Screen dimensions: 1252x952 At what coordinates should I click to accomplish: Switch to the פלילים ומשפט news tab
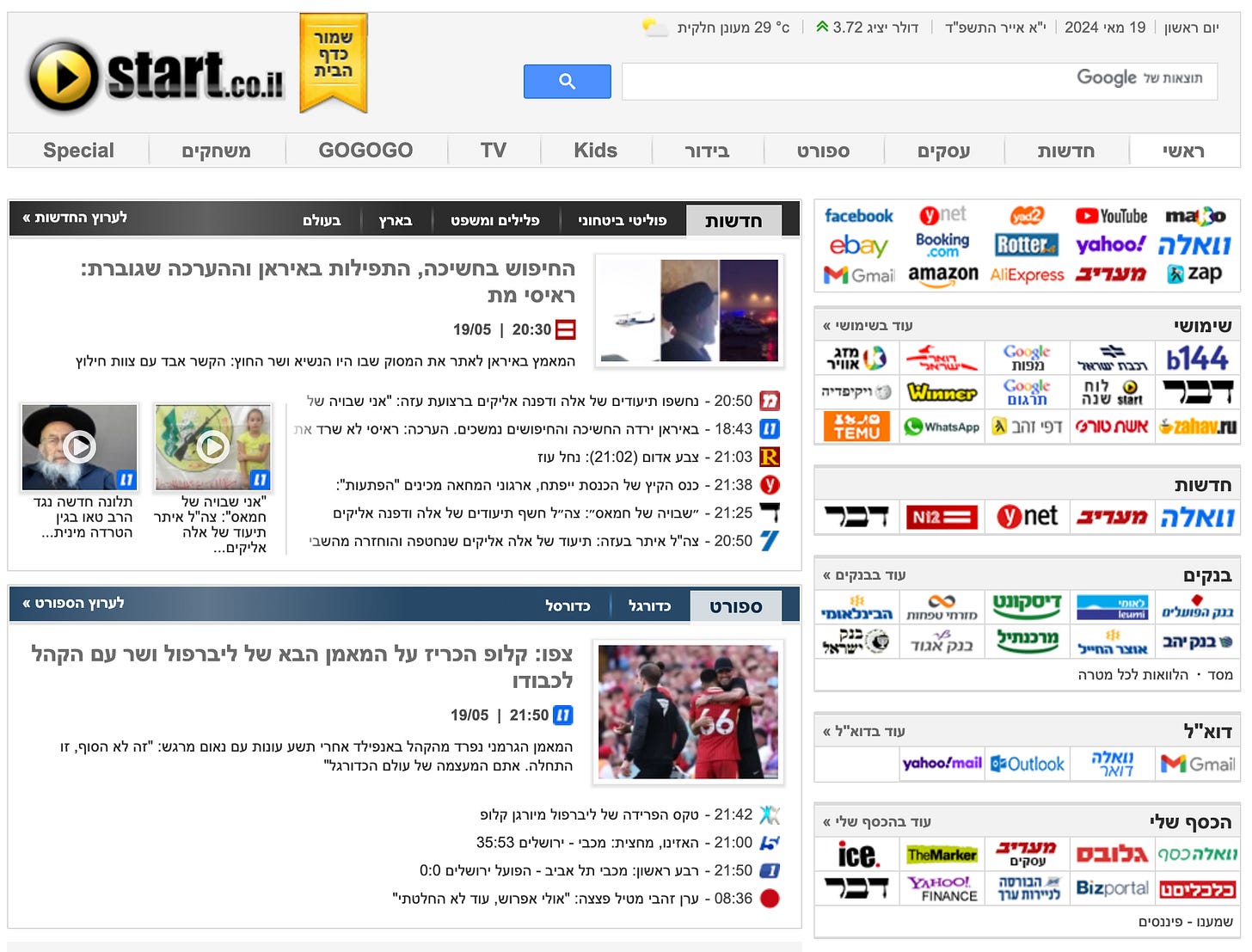click(x=495, y=220)
